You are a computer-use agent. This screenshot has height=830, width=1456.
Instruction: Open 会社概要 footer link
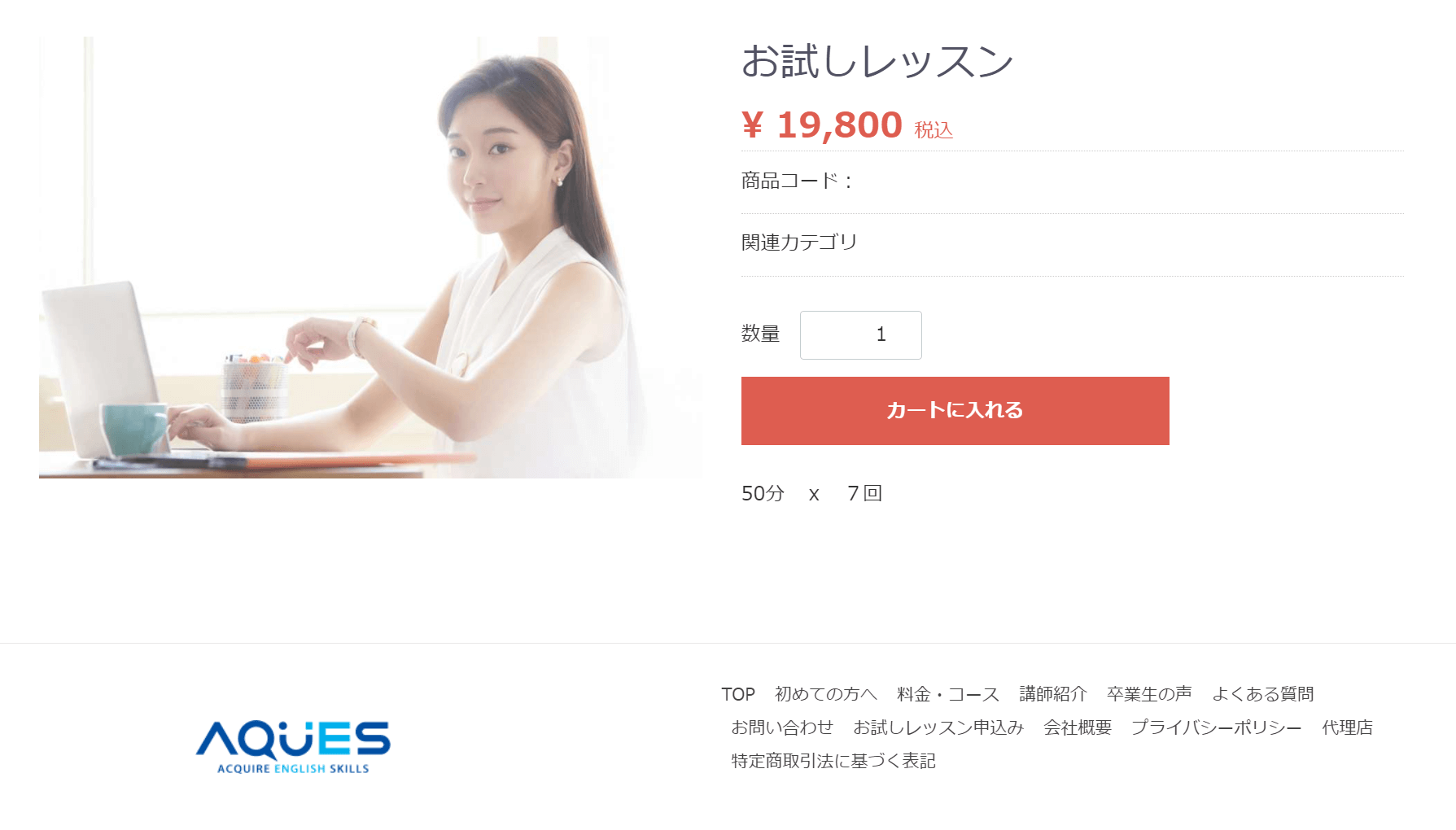point(1078,727)
